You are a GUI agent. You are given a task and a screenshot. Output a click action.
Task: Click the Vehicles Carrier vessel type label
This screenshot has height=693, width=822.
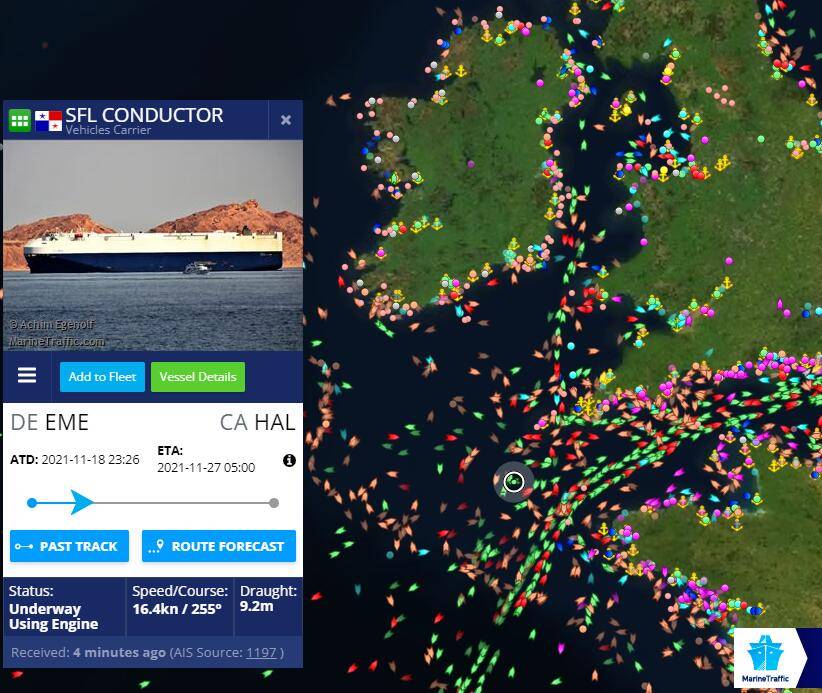(109, 130)
